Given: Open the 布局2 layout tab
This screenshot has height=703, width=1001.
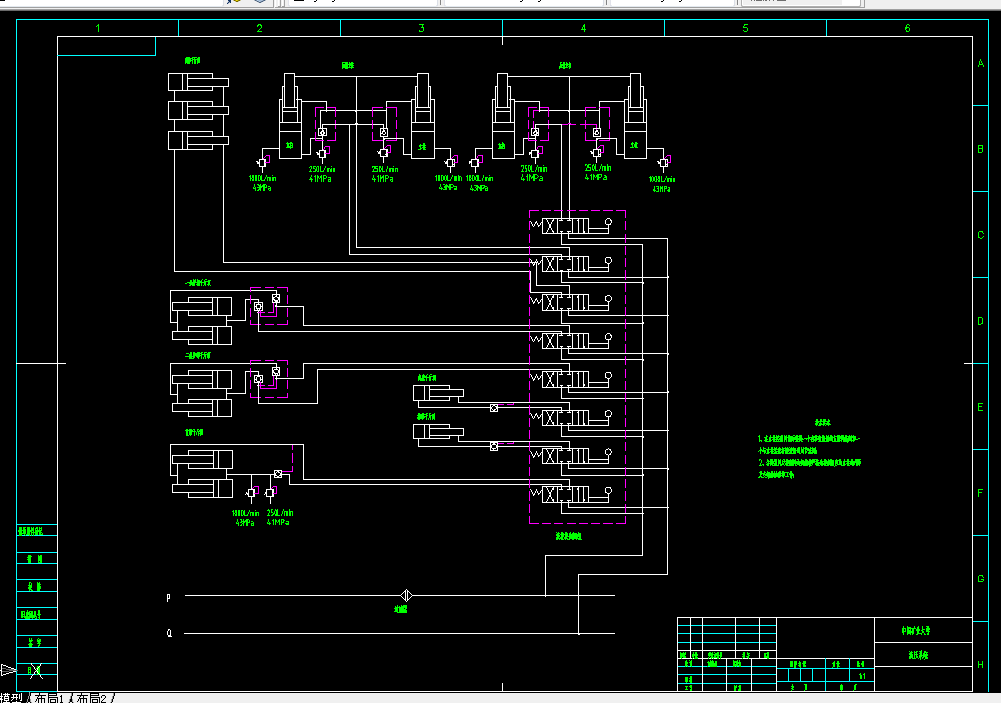Looking at the screenshot, I should coord(91,698).
